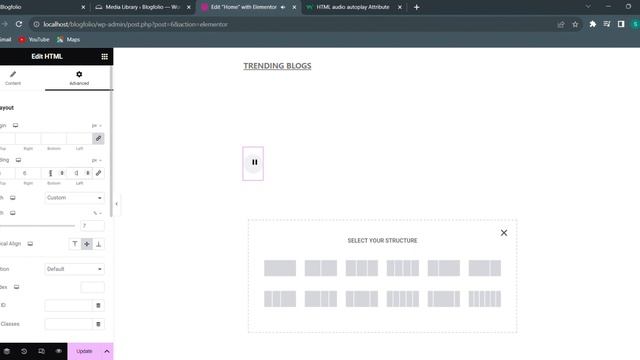Expand the save options arrow
Screen dimensions: 640x360
click(107, 351)
